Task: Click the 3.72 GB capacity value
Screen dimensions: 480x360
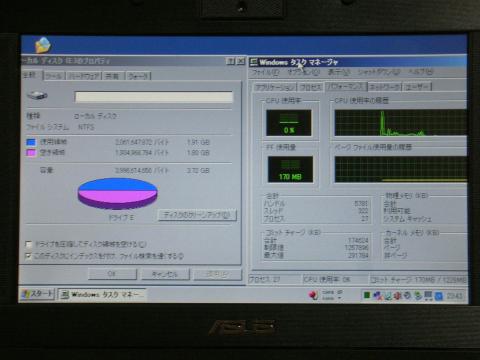Action: (x=198, y=171)
